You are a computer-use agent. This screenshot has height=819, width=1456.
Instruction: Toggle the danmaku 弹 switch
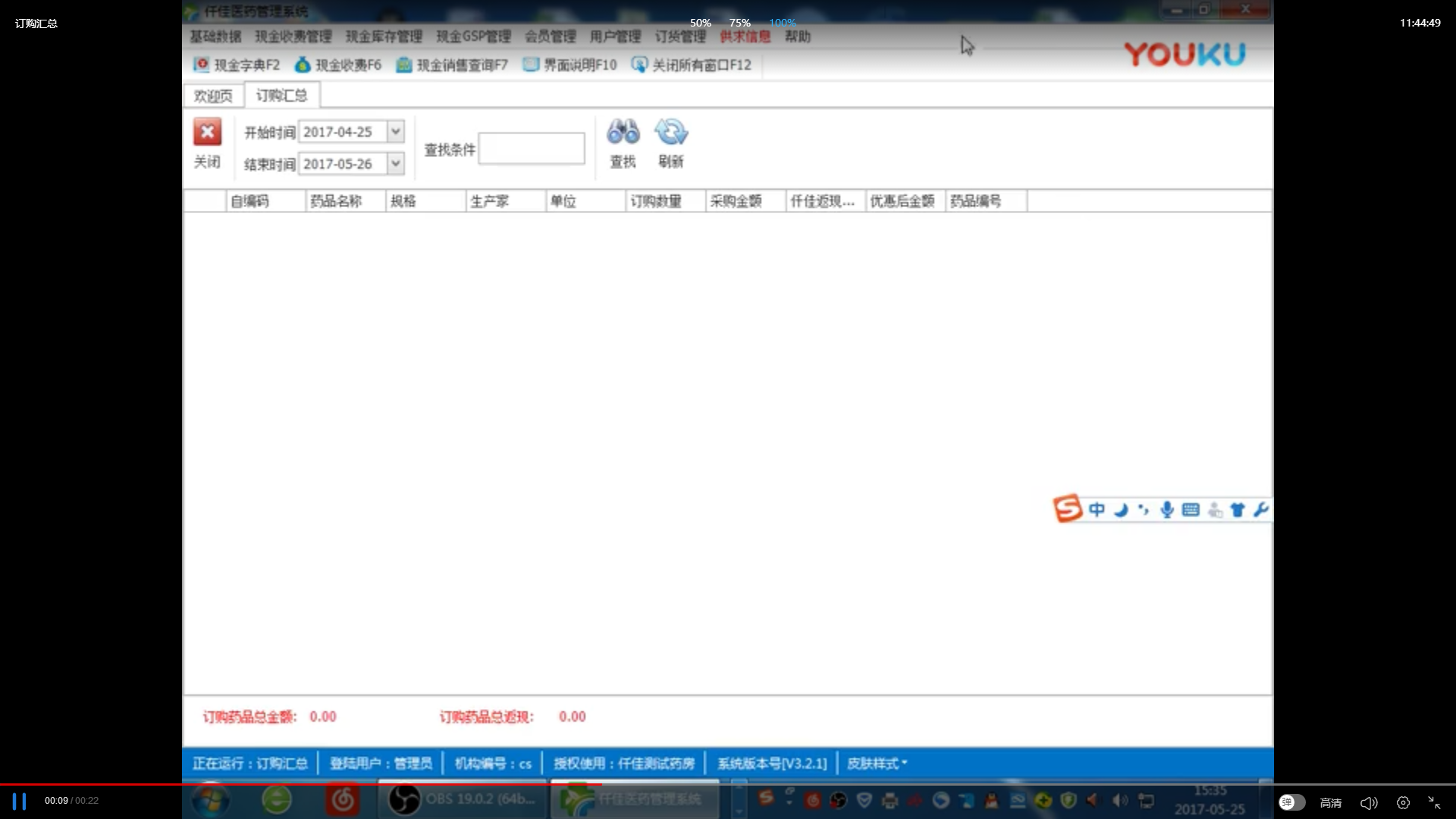1291,802
